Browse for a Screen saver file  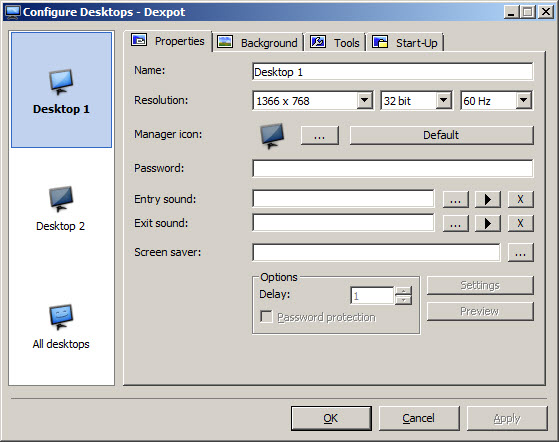(520, 253)
